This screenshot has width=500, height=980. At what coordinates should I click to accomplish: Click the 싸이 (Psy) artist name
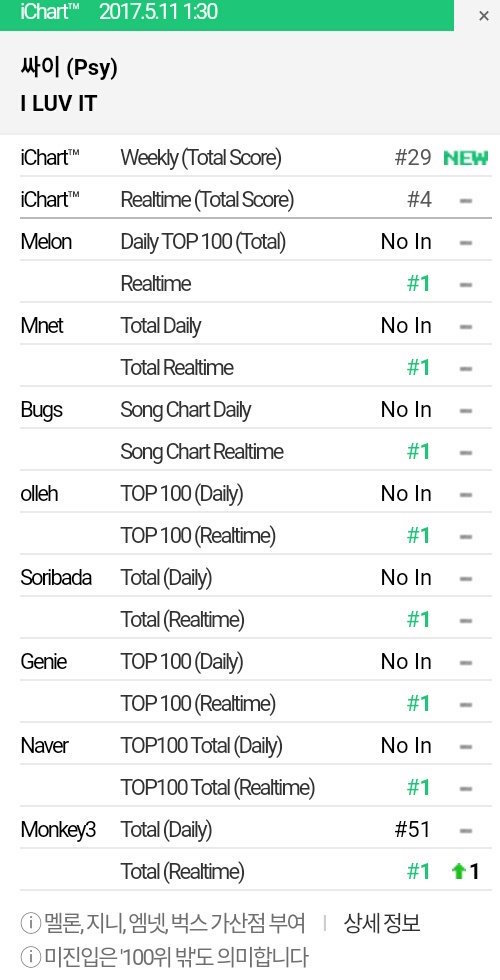coord(69,68)
